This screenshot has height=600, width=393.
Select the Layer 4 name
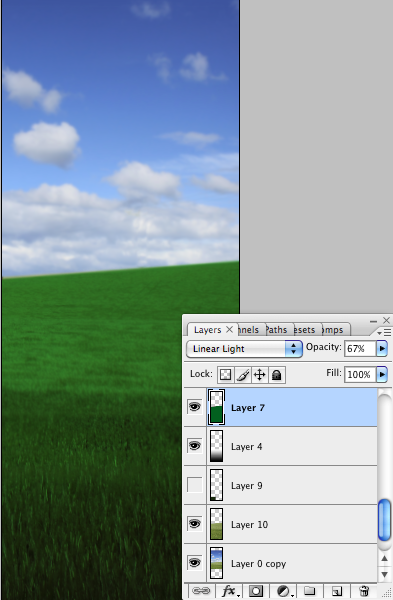point(246,447)
